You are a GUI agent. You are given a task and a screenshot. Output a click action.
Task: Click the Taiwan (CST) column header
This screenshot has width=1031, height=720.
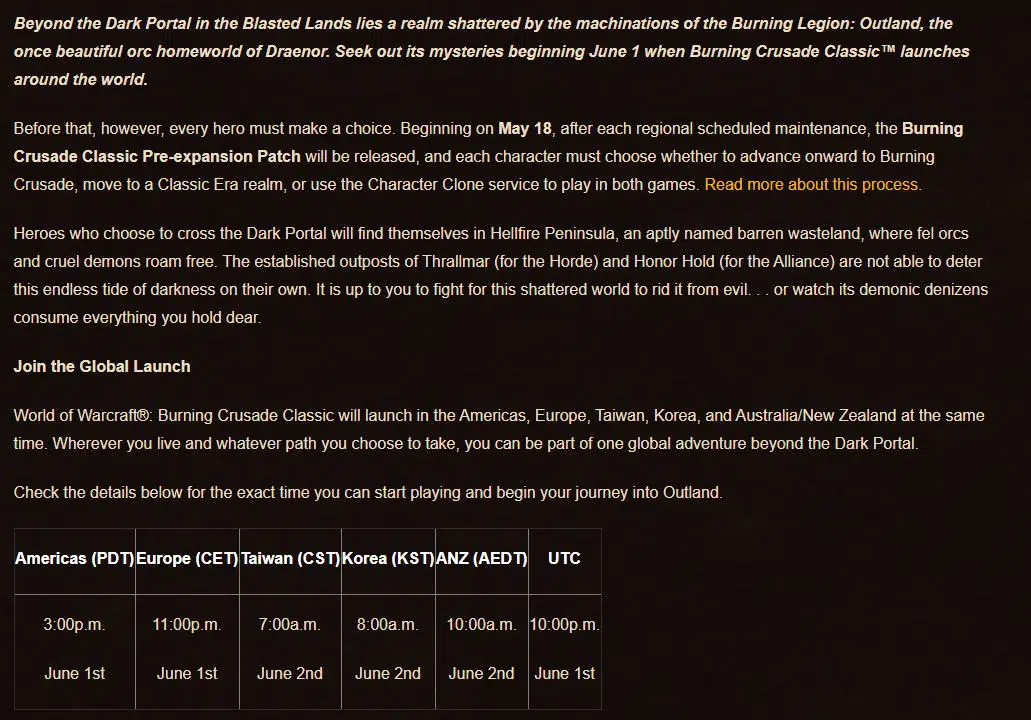(290, 558)
